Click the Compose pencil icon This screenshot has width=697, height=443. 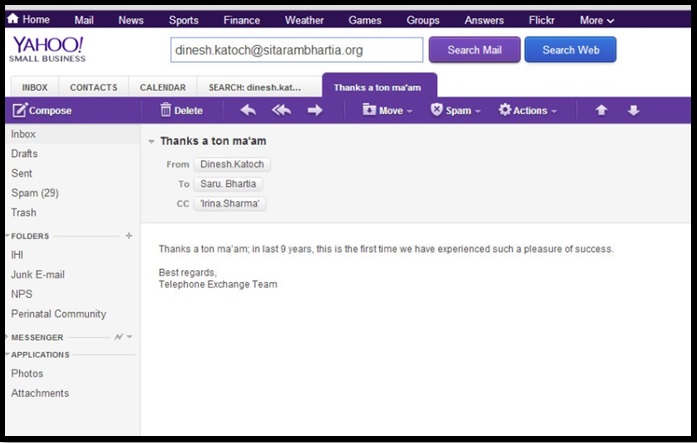click(20, 110)
